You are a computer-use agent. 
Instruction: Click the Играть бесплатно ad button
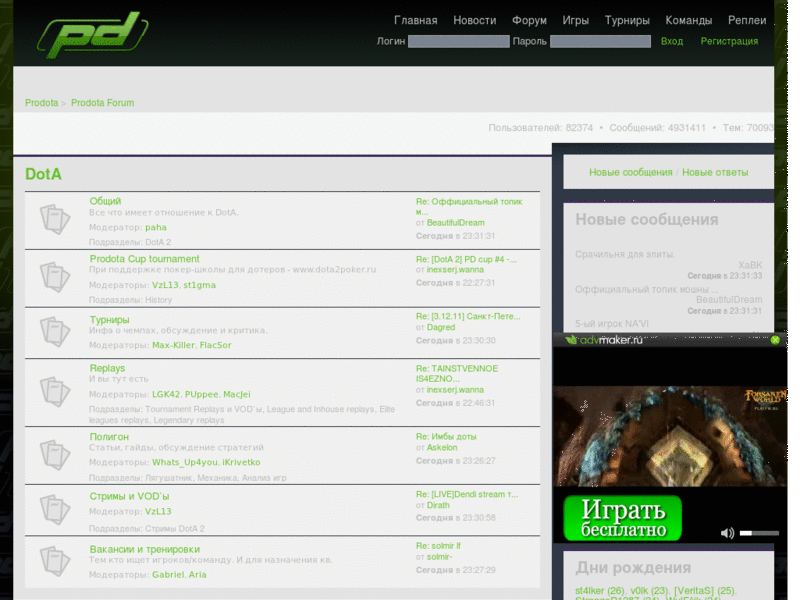pos(625,517)
